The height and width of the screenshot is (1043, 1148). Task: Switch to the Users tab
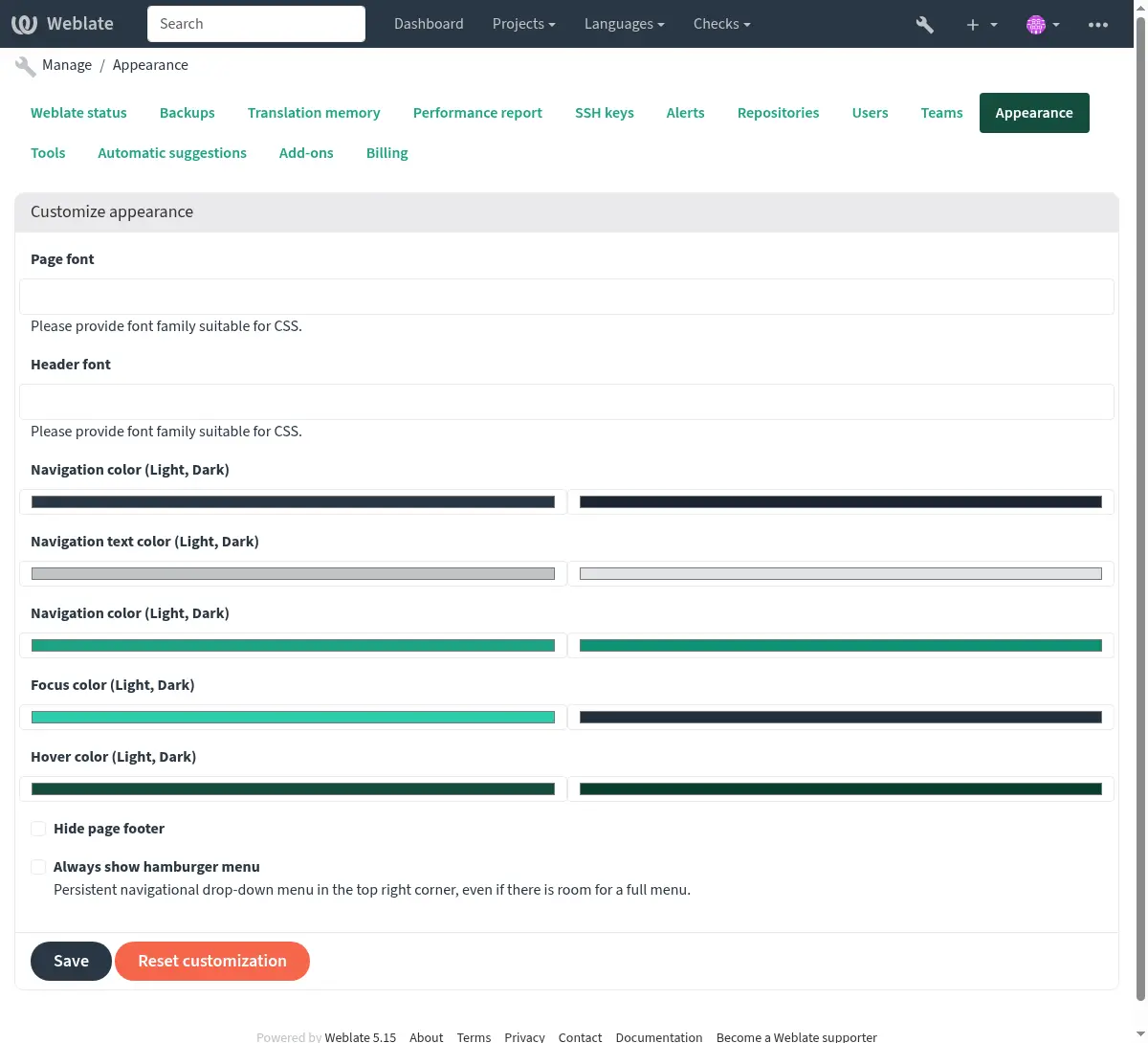click(871, 113)
